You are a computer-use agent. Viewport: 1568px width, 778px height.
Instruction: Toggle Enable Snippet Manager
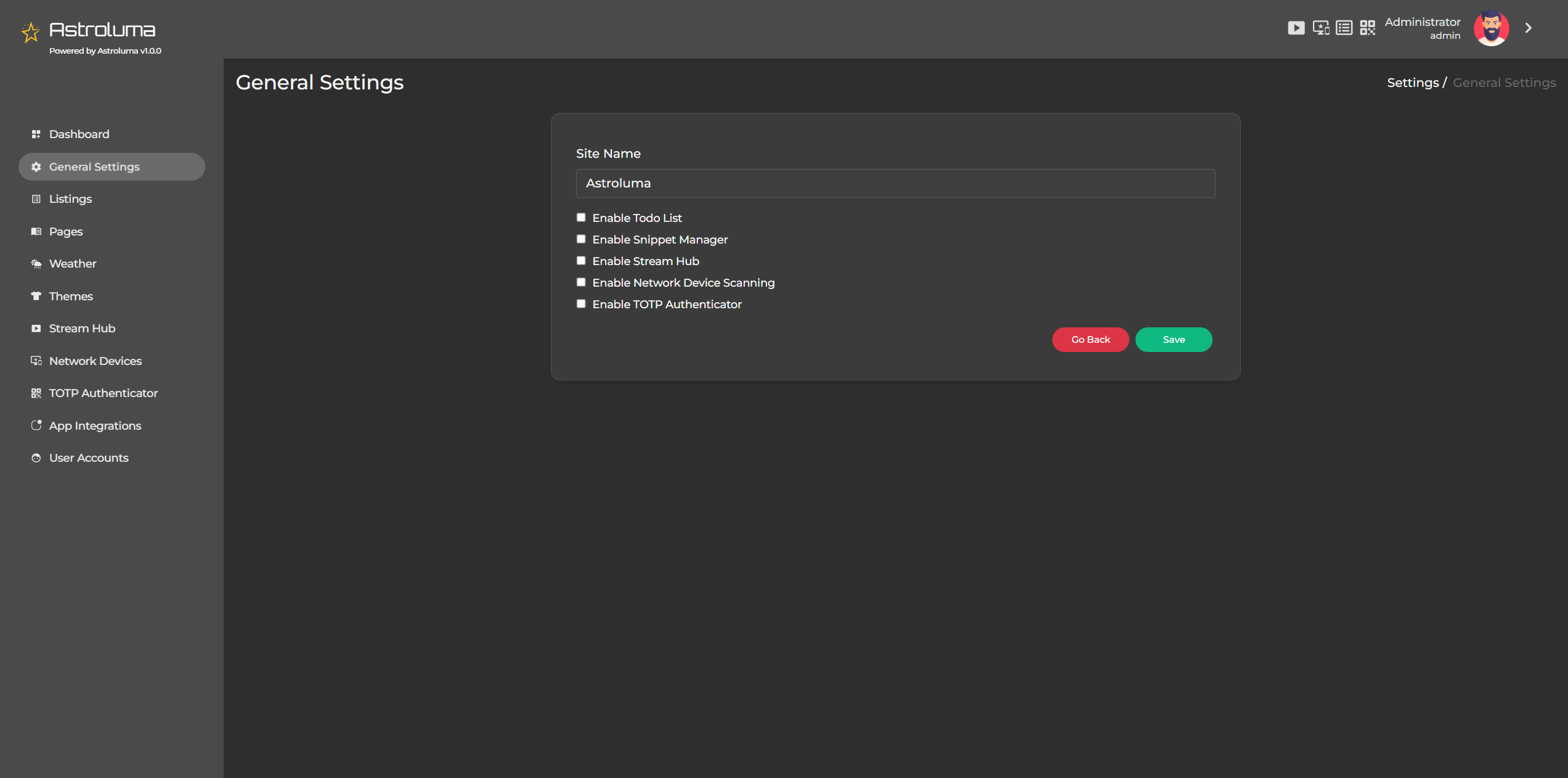pyautogui.click(x=581, y=238)
